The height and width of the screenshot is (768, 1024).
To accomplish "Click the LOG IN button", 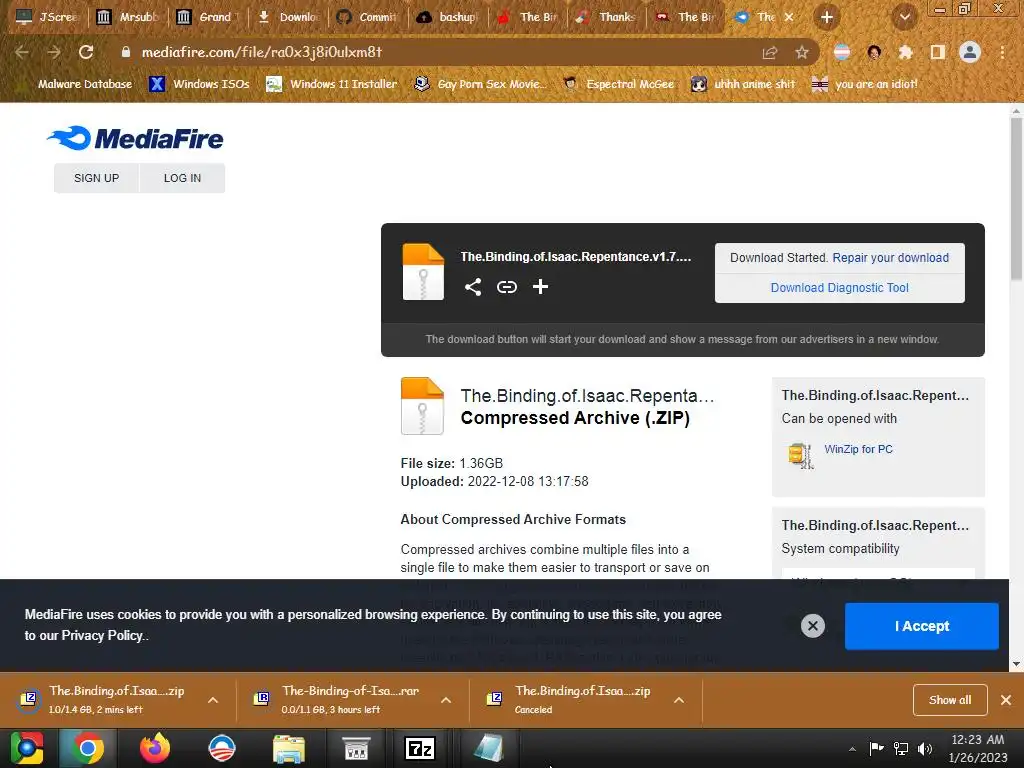I will click(x=182, y=178).
